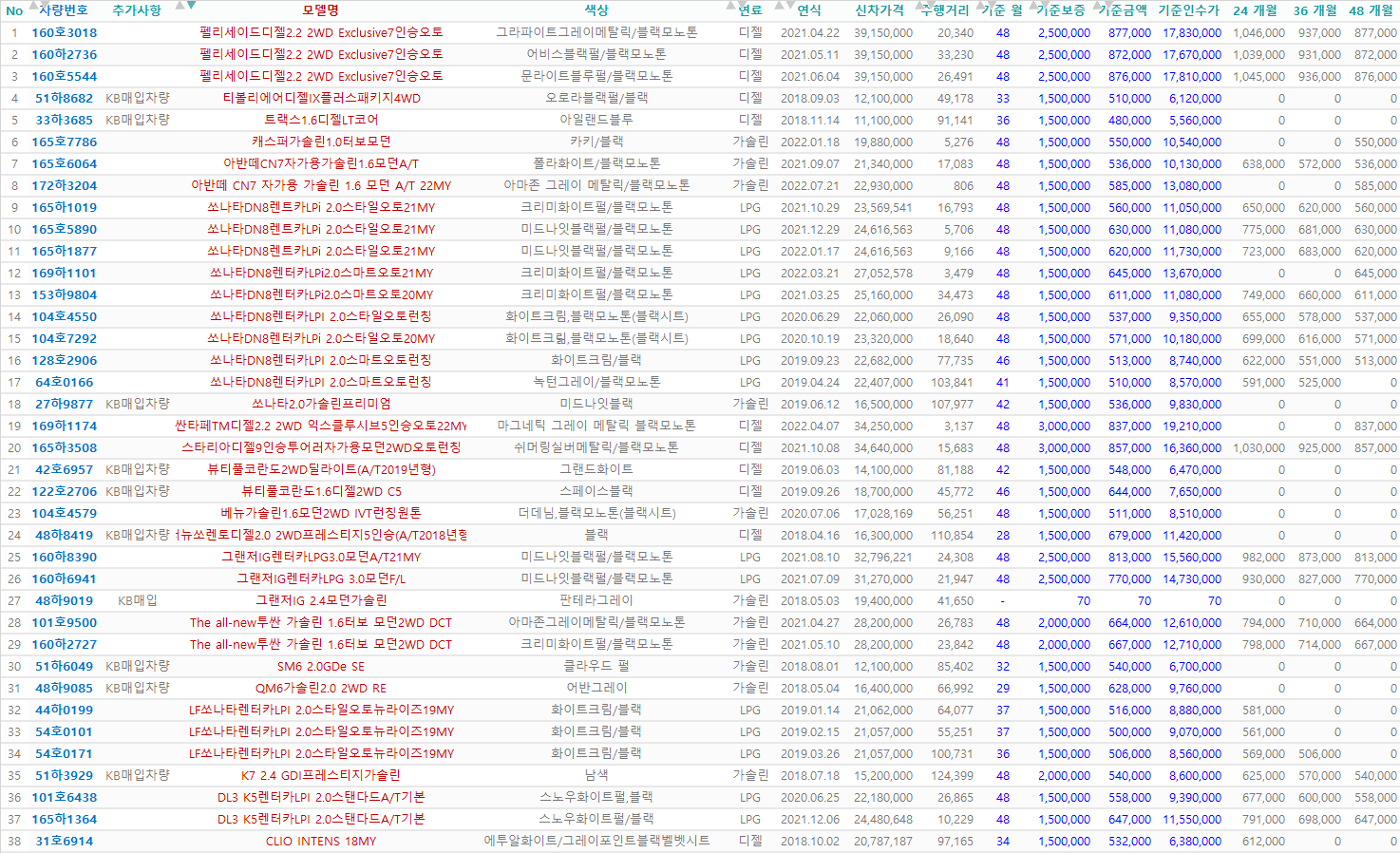Click ascending sort arrow beside 기준금액 header
Screen dimensions: 1400x853
tap(1099, 5)
